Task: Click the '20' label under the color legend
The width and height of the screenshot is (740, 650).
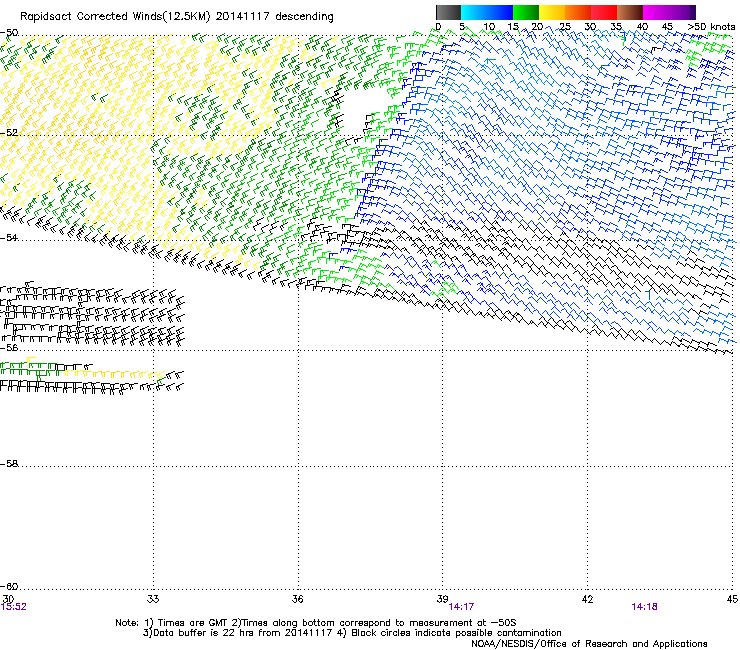Action: (x=537, y=27)
